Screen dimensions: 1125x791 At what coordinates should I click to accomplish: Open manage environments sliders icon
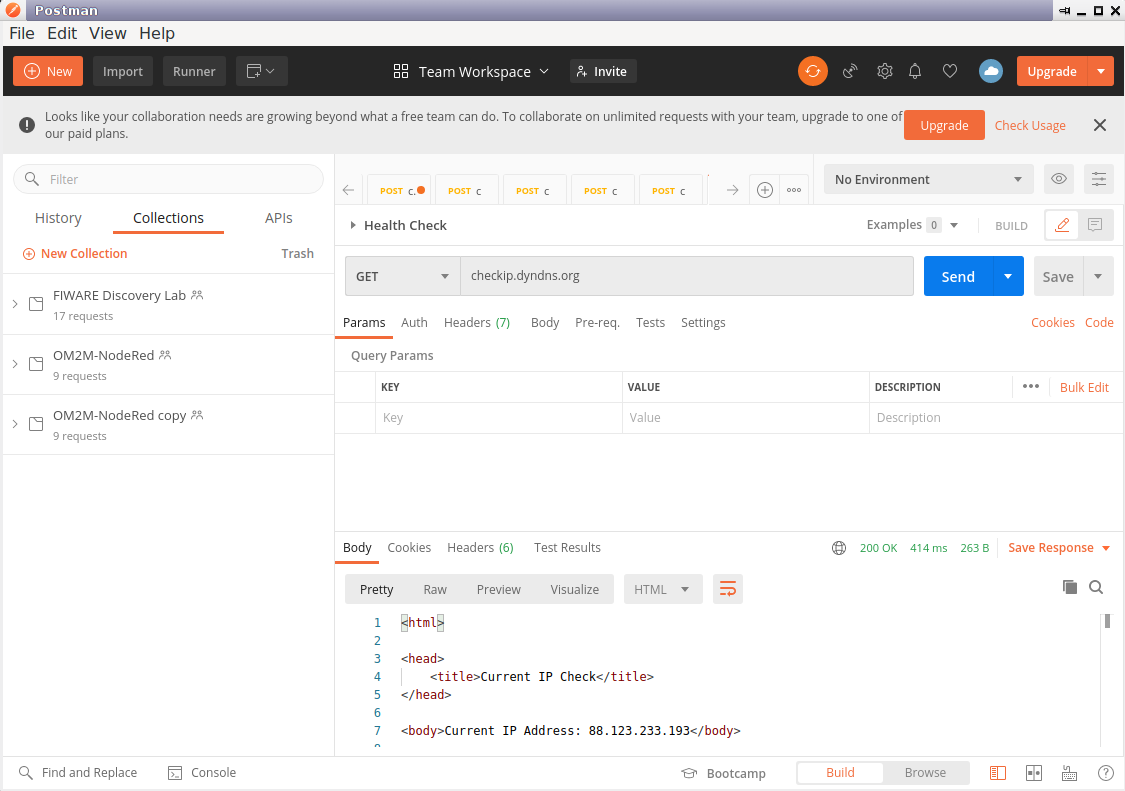tap(1098, 179)
